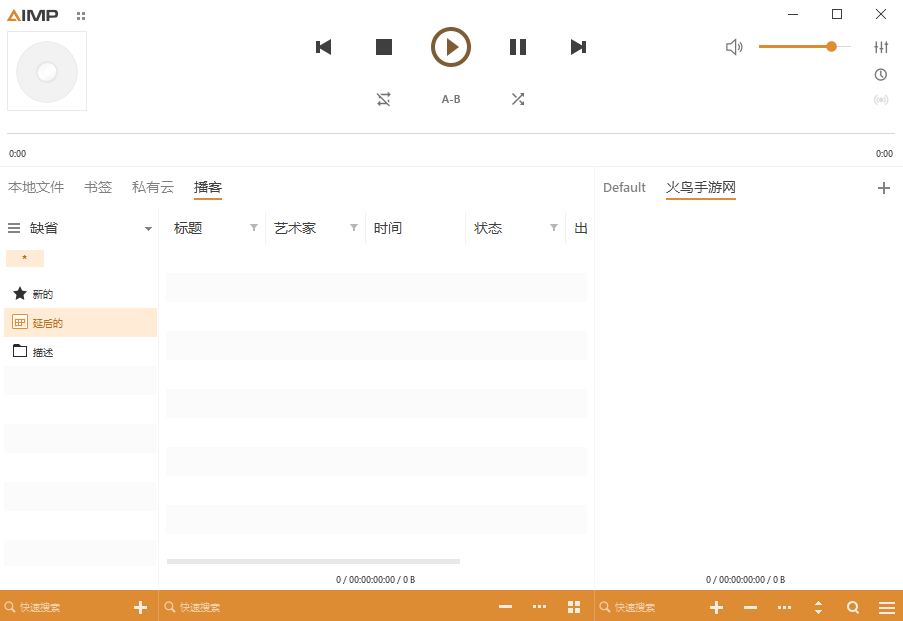Sort by the 标题 column header
The height and width of the screenshot is (621, 903).
coord(188,228)
